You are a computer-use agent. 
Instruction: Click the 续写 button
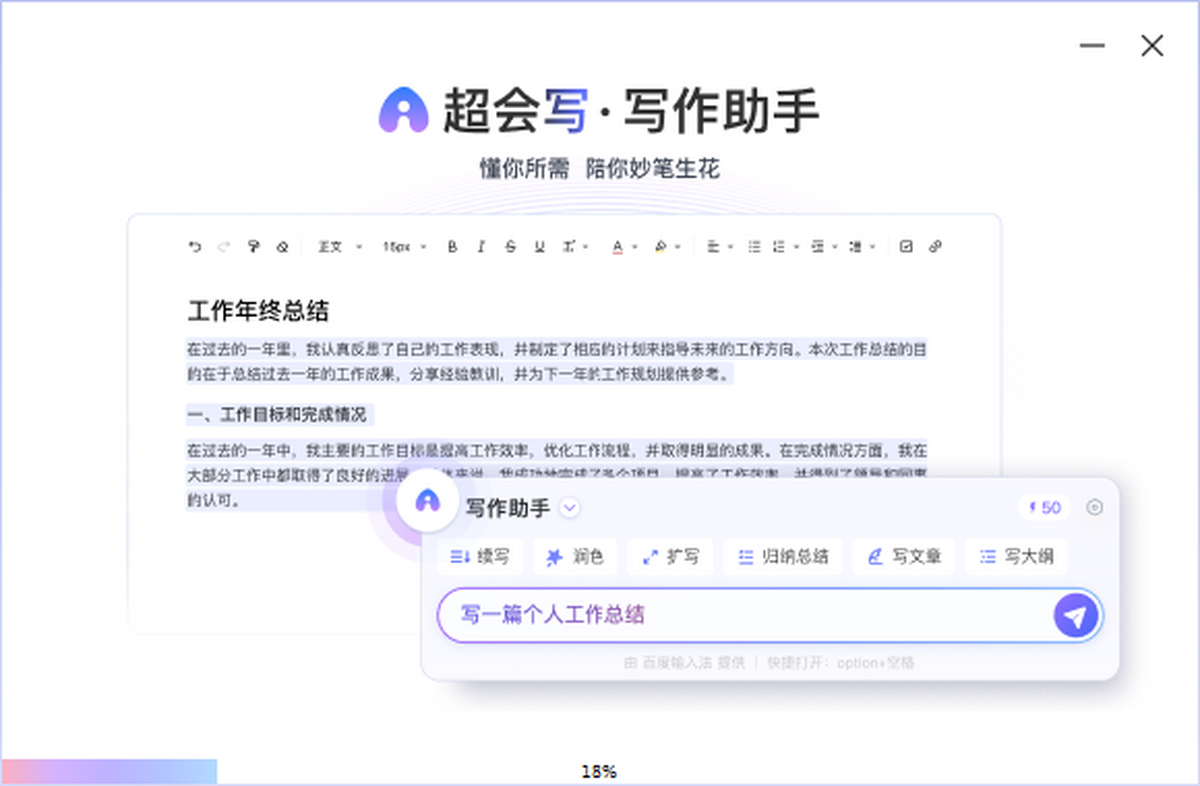pos(480,557)
